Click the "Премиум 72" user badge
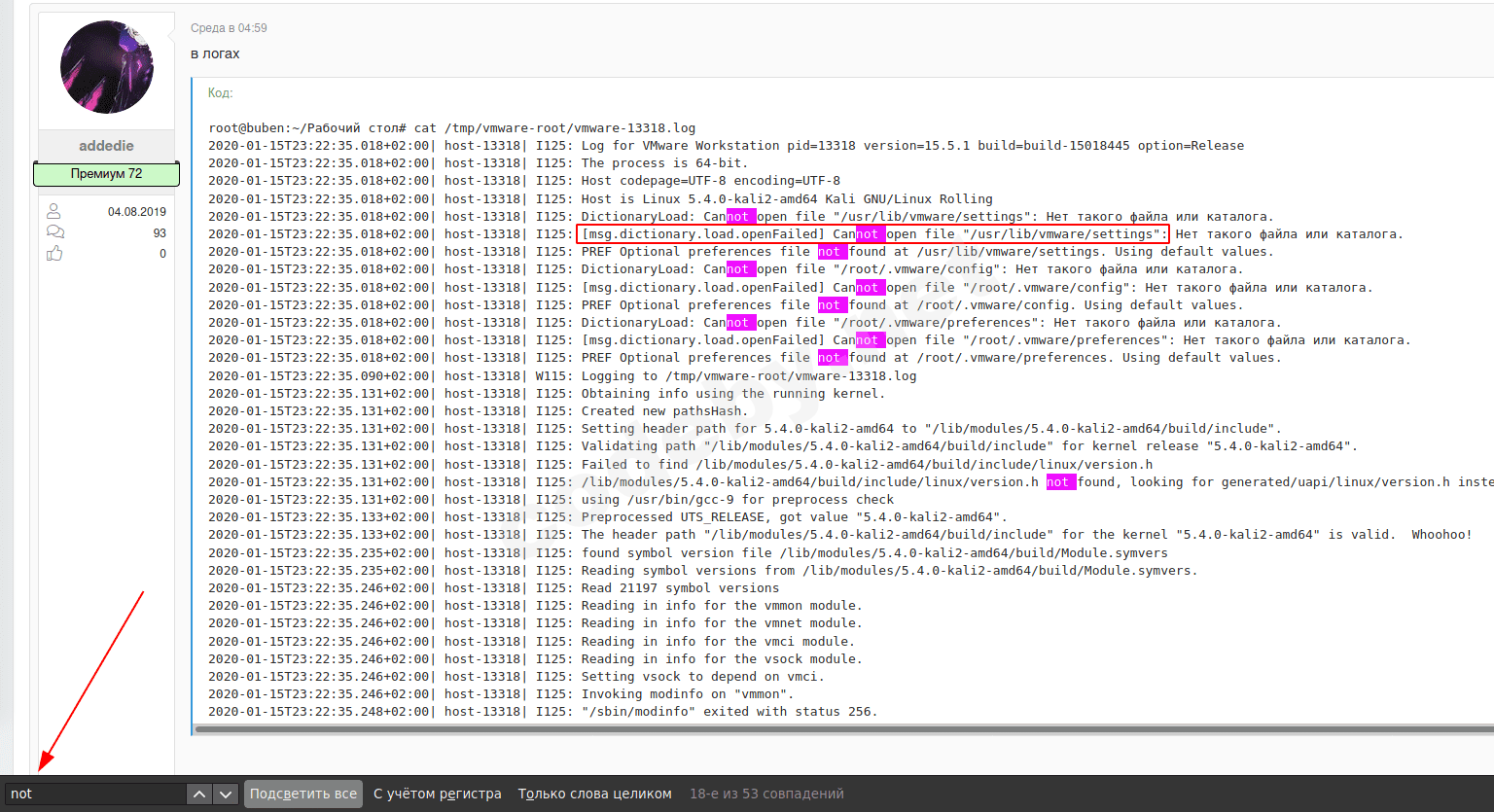1494x812 pixels. coord(107,174)
